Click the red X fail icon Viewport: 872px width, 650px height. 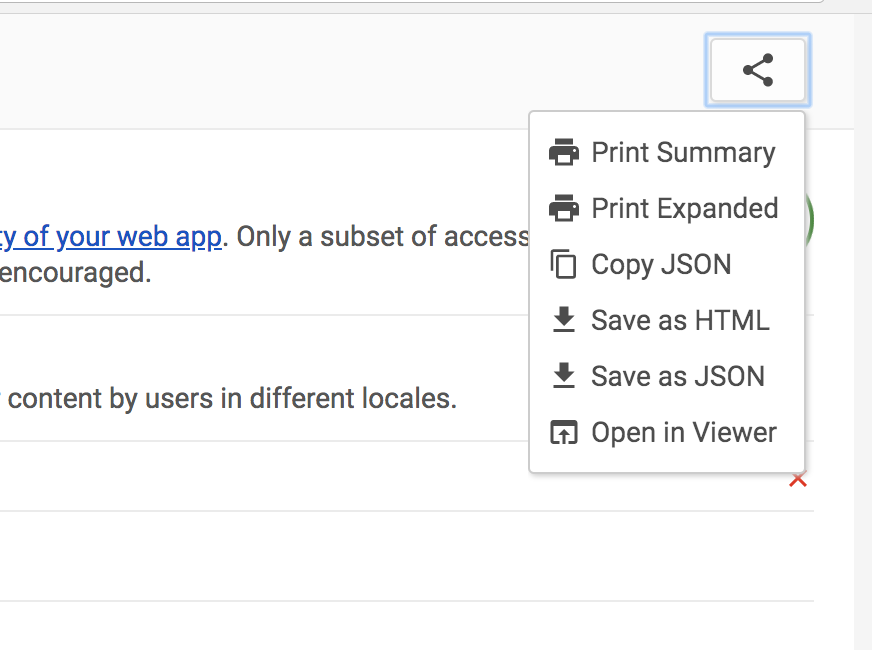click(798, 481)
